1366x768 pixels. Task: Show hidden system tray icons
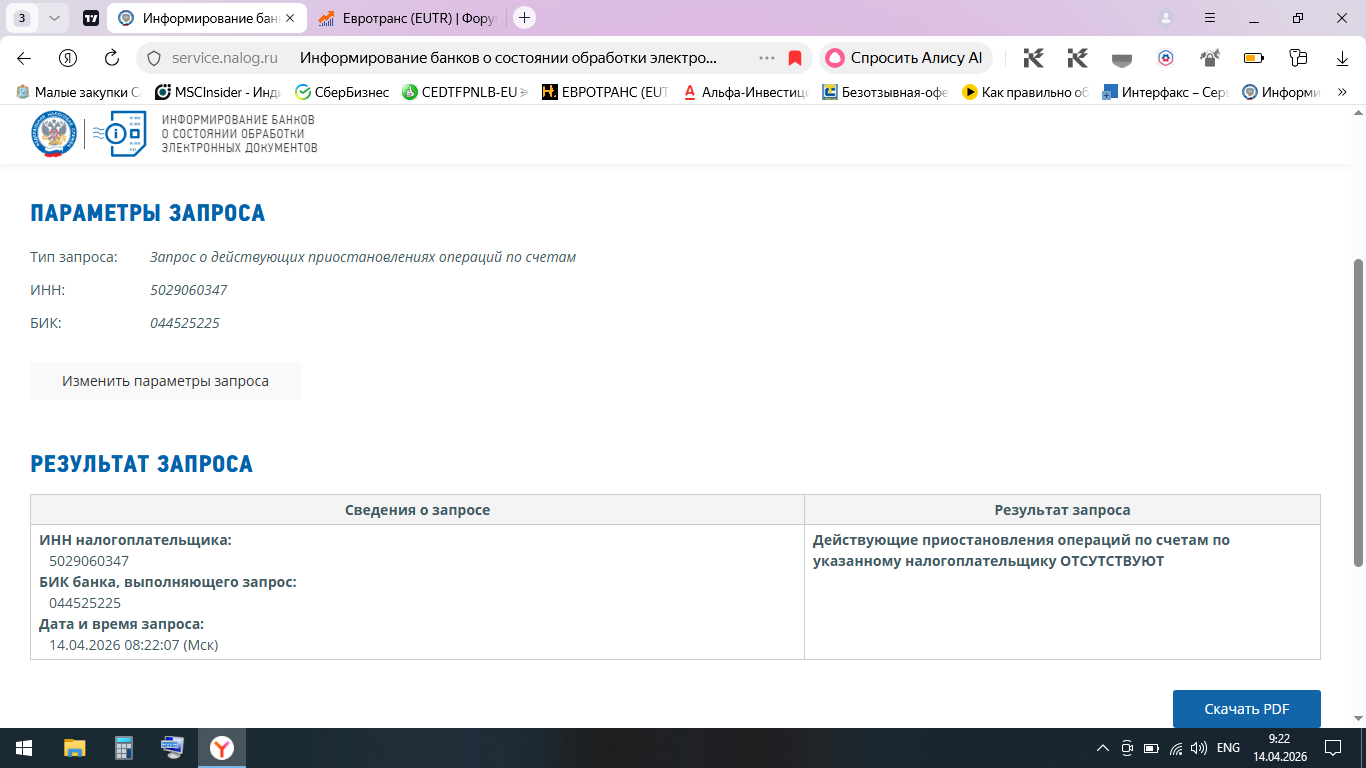click(x=1103, y=748)
